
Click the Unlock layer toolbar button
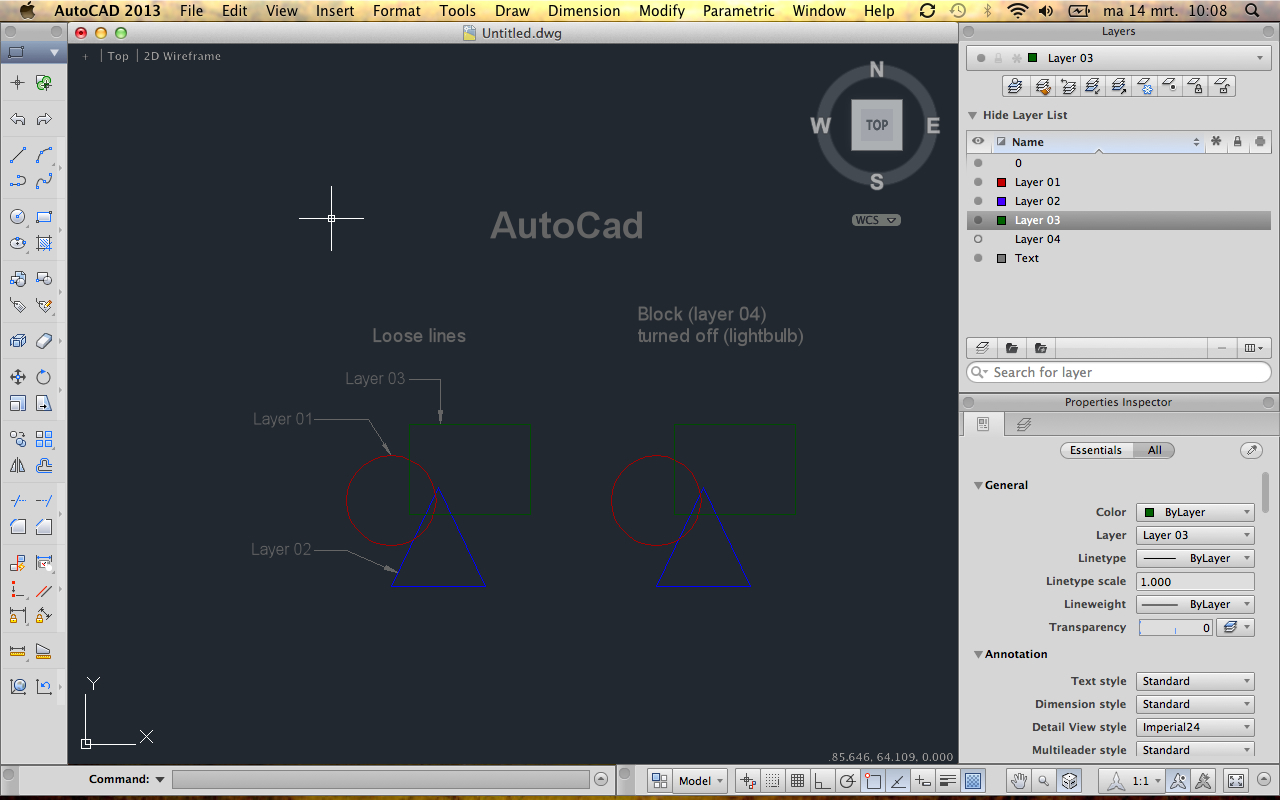pos(1222,86)
